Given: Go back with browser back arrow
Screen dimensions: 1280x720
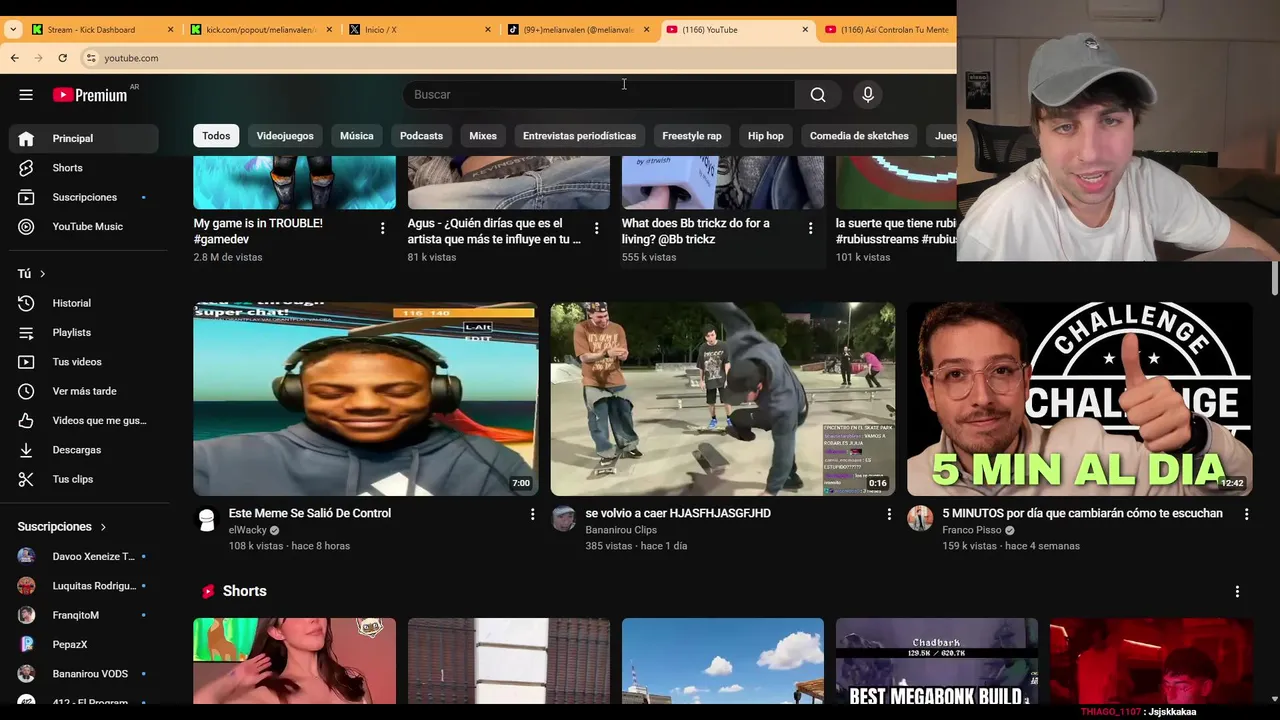Looking at the screenshot, I should point(14,58).
